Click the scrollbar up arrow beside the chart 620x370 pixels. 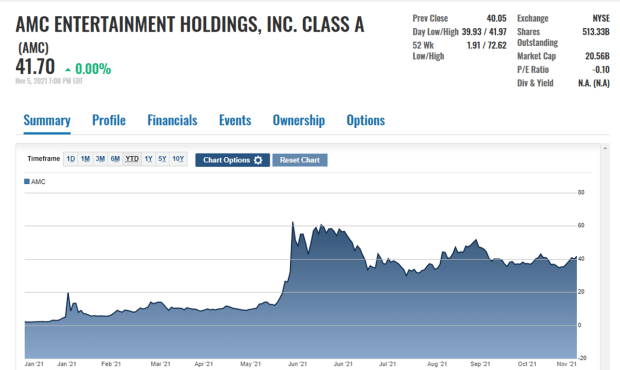[x=605, y=148]
